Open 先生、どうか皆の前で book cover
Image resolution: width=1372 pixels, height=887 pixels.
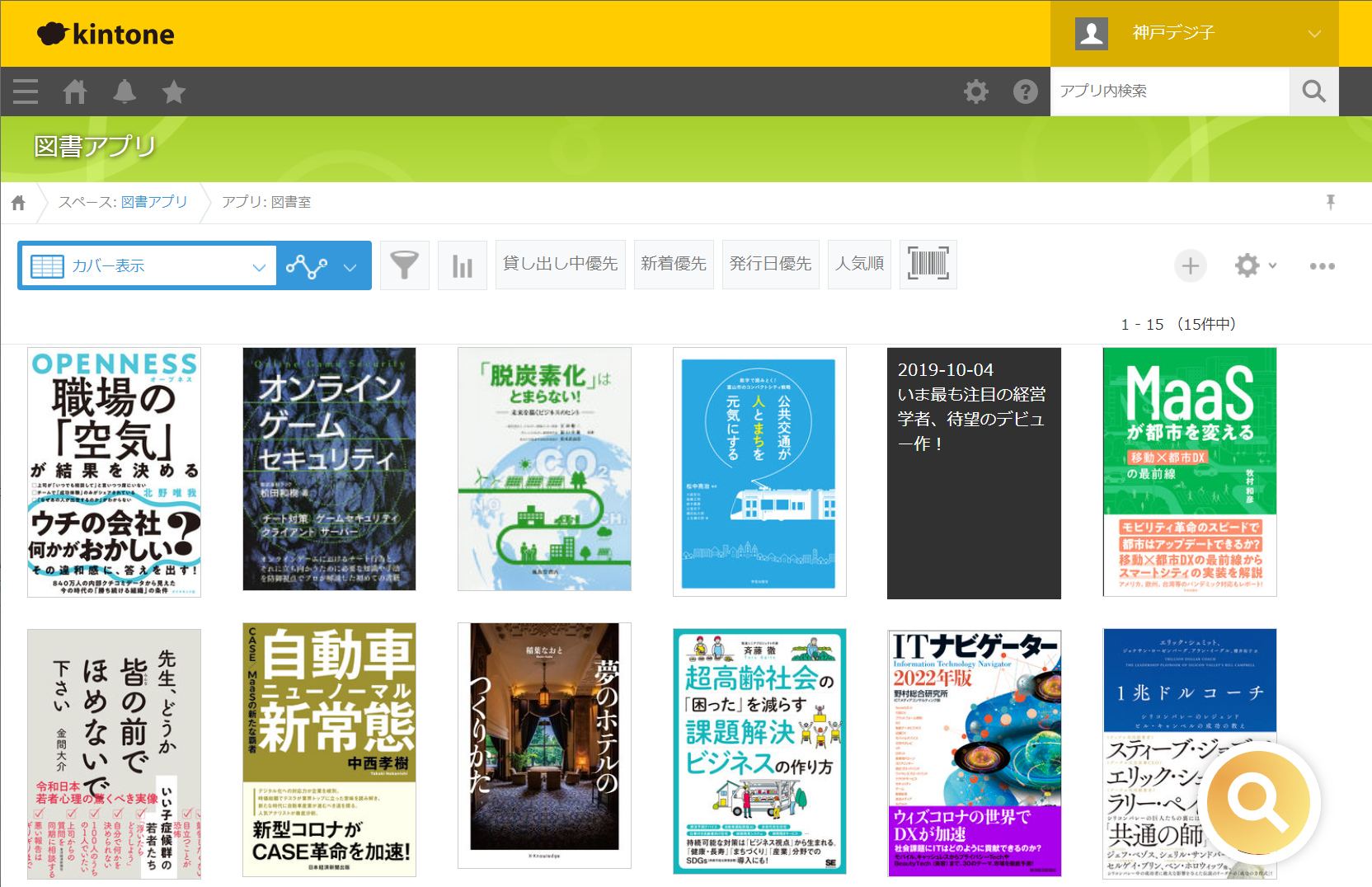[x=114, y=754]
